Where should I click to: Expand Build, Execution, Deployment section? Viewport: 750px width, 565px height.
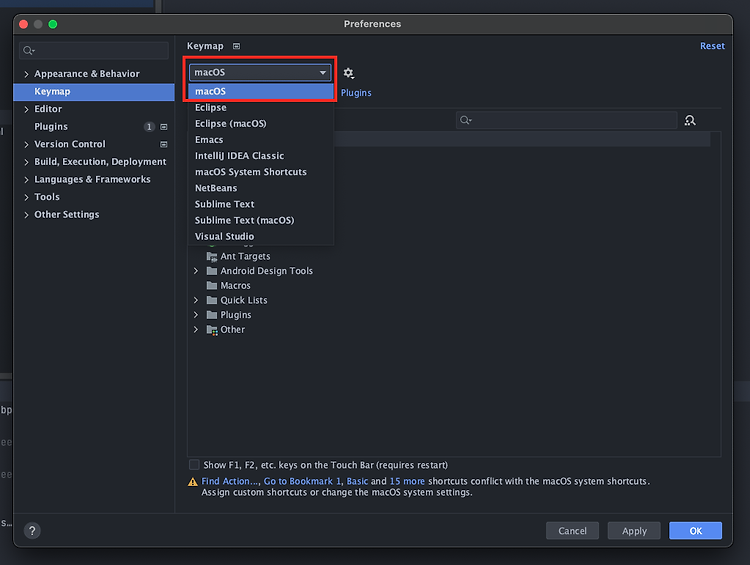pyautogui.click(x=26, y=162)
